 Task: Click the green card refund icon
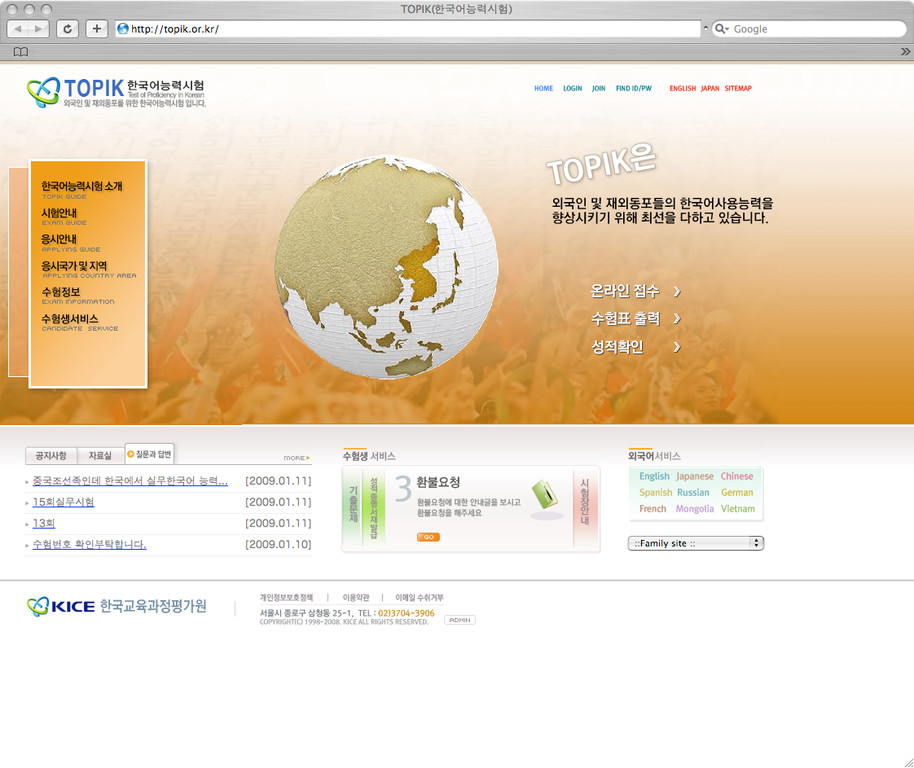pyautogui.click(x=544, y=495)
